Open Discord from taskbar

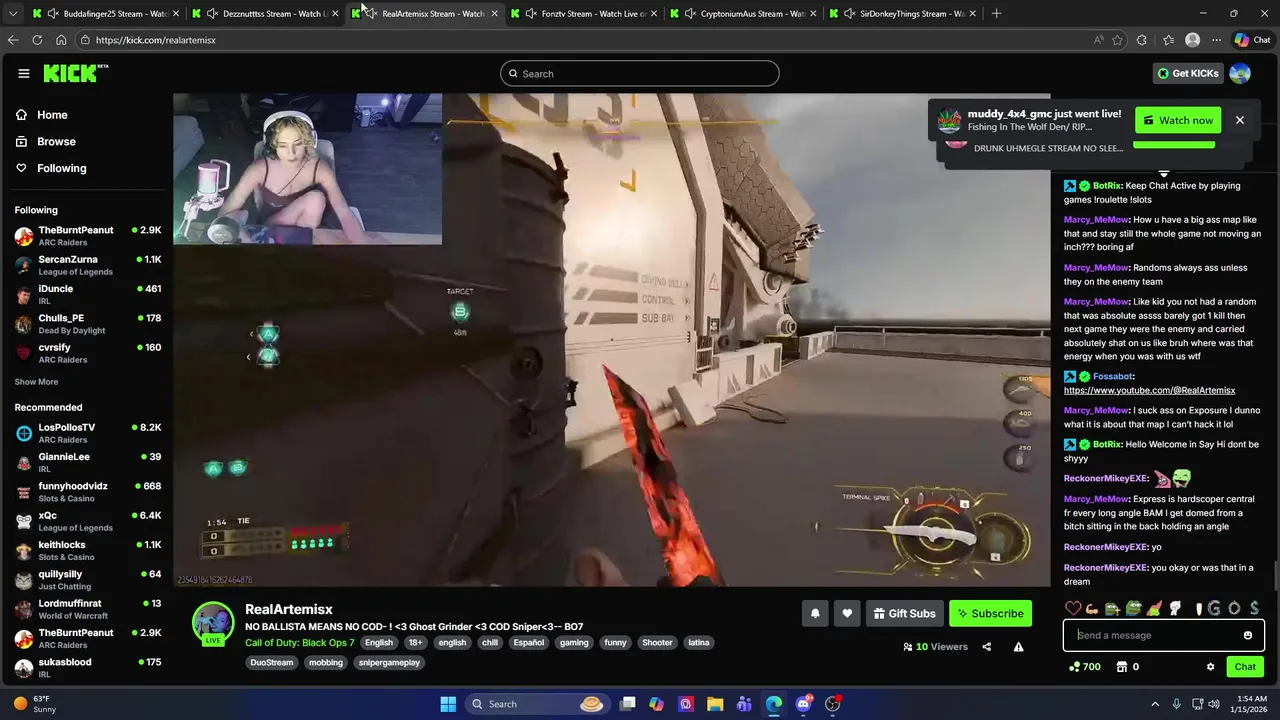coord(803,704)
